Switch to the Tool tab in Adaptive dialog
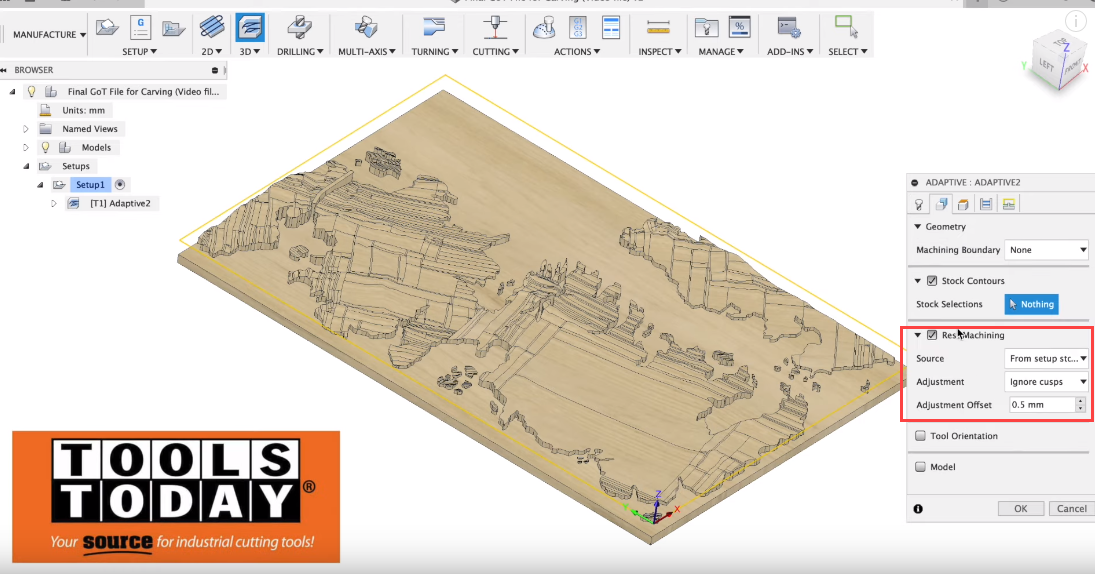This screenshot has height=574, width=1095. [x=919, y=204]
